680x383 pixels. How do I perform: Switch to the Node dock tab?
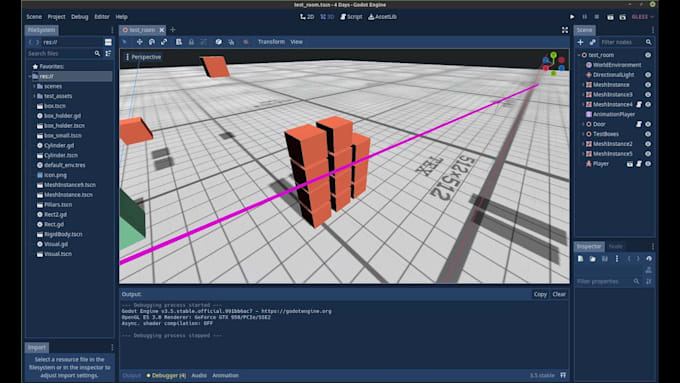tap(615, 246)
